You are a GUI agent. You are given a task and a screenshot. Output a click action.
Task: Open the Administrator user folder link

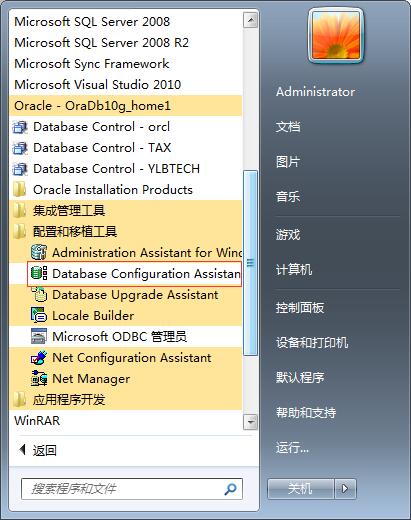coord(315,92)
